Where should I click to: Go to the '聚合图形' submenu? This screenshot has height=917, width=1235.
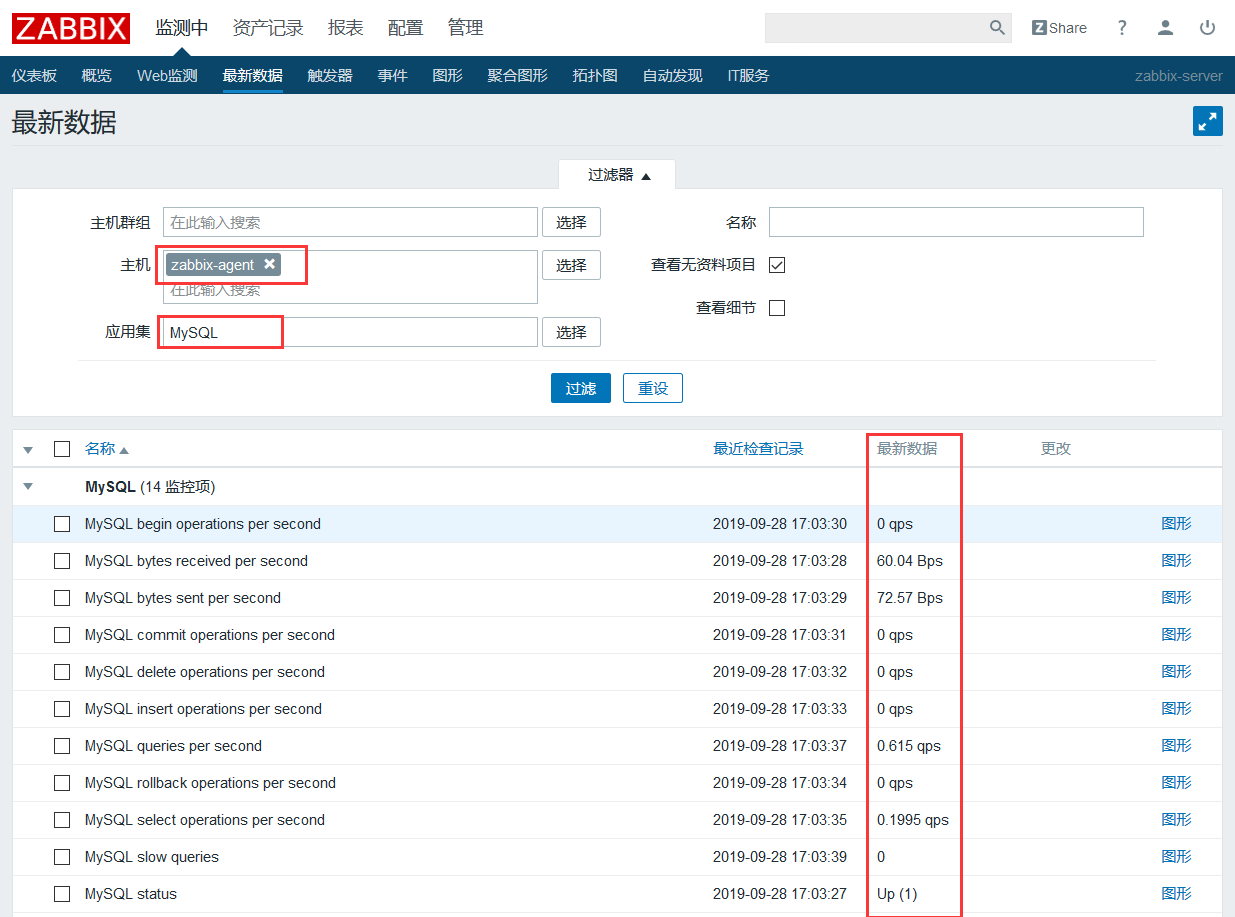pos(518,75)
